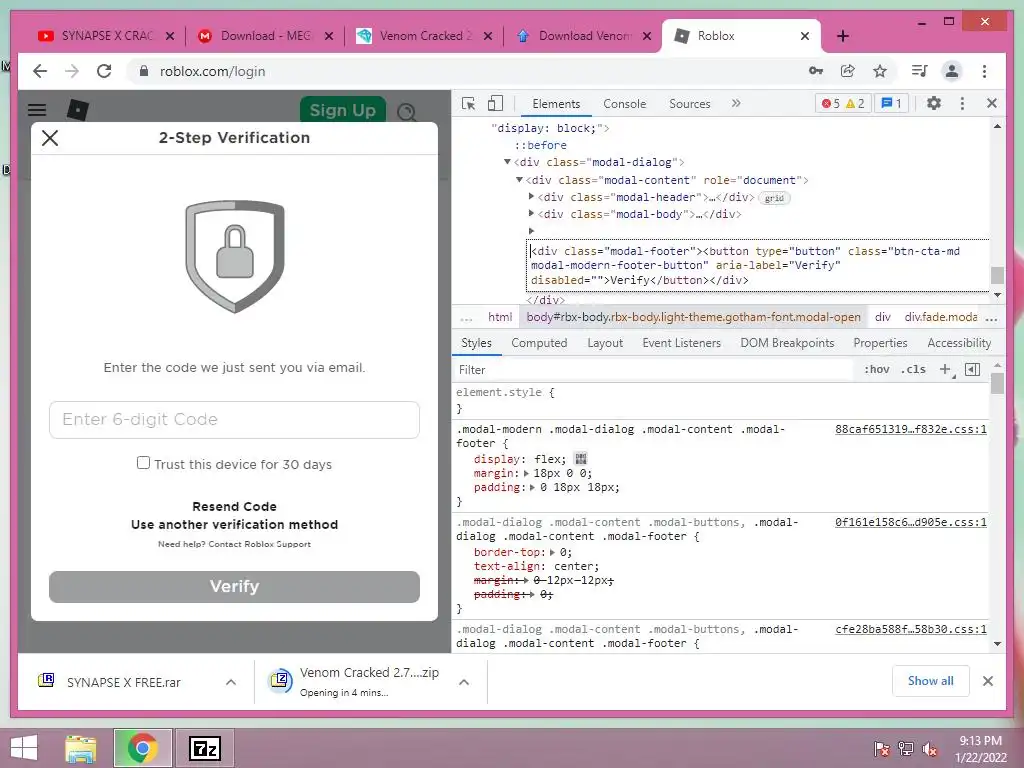Viewport: 1024px width, 768px height.
Task: Open File Explorer from the taskbar
Action: [81, 748]
